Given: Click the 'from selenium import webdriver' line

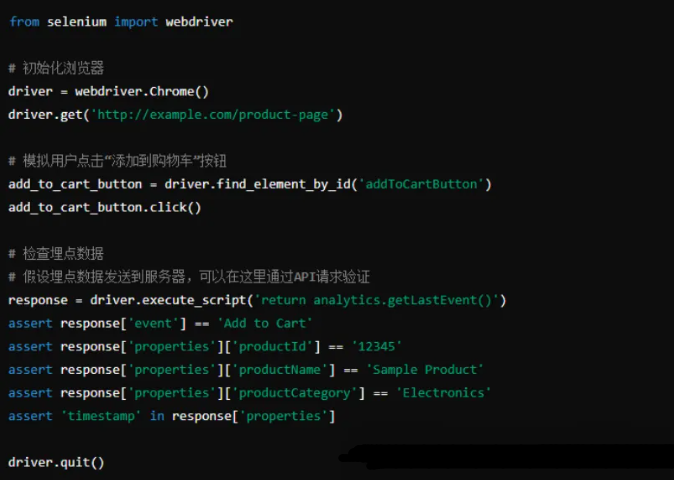Looking at the screenshot, I should [x=121, y=21].
